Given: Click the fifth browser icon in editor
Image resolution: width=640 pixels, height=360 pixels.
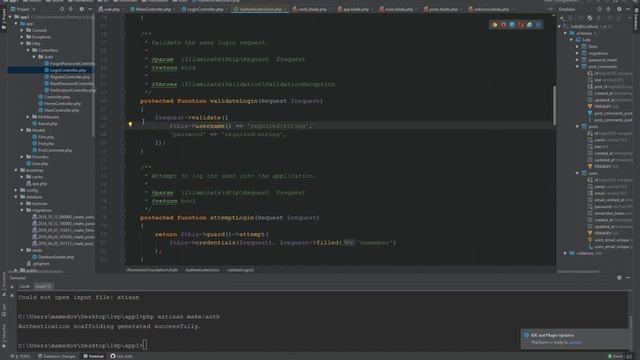Looking at the screenshot, I should (x=529, y=25).
